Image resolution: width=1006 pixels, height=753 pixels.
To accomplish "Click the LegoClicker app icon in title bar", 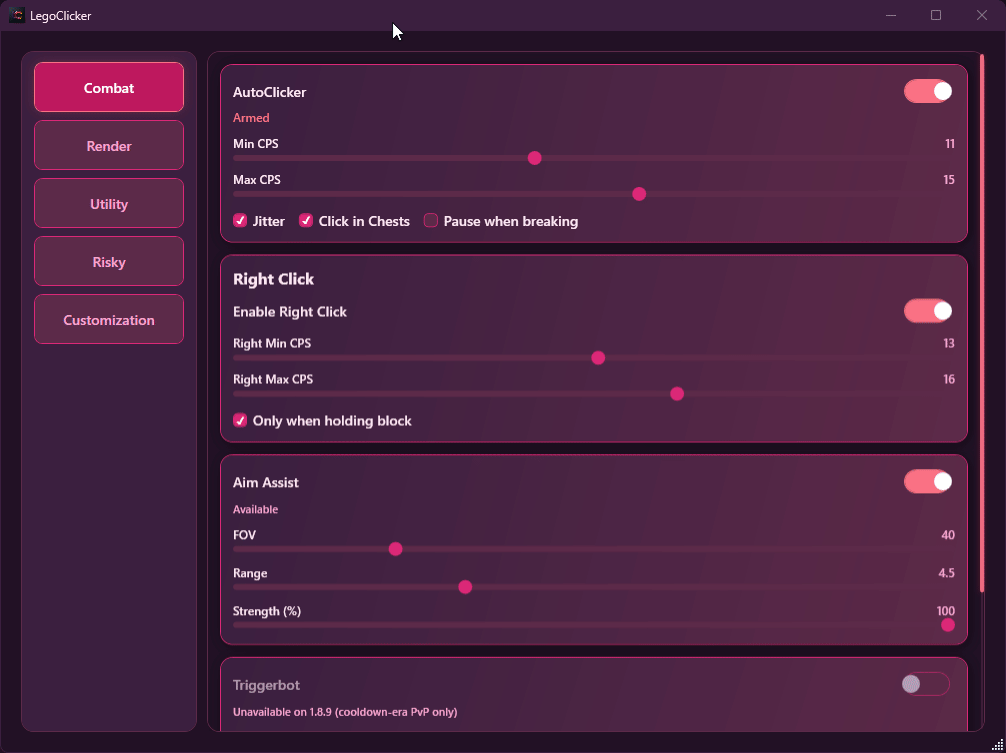I will [x=17, y=15].
